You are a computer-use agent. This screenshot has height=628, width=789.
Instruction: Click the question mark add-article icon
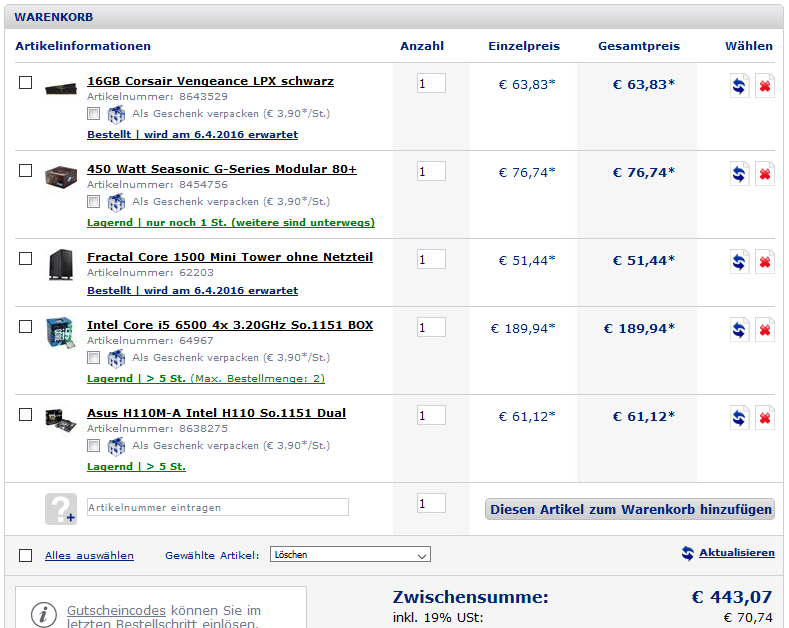pos(61,509)
